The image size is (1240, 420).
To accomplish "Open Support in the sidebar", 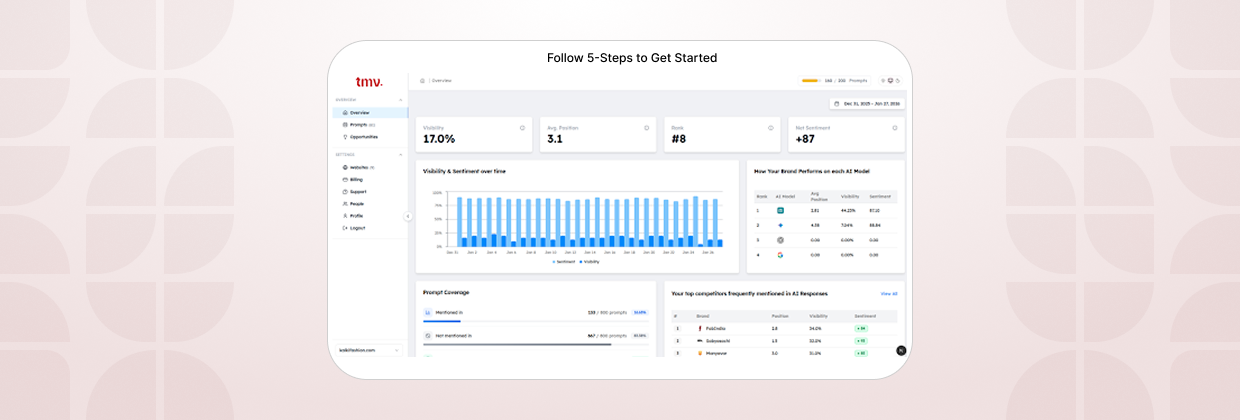I will point(370,192).
